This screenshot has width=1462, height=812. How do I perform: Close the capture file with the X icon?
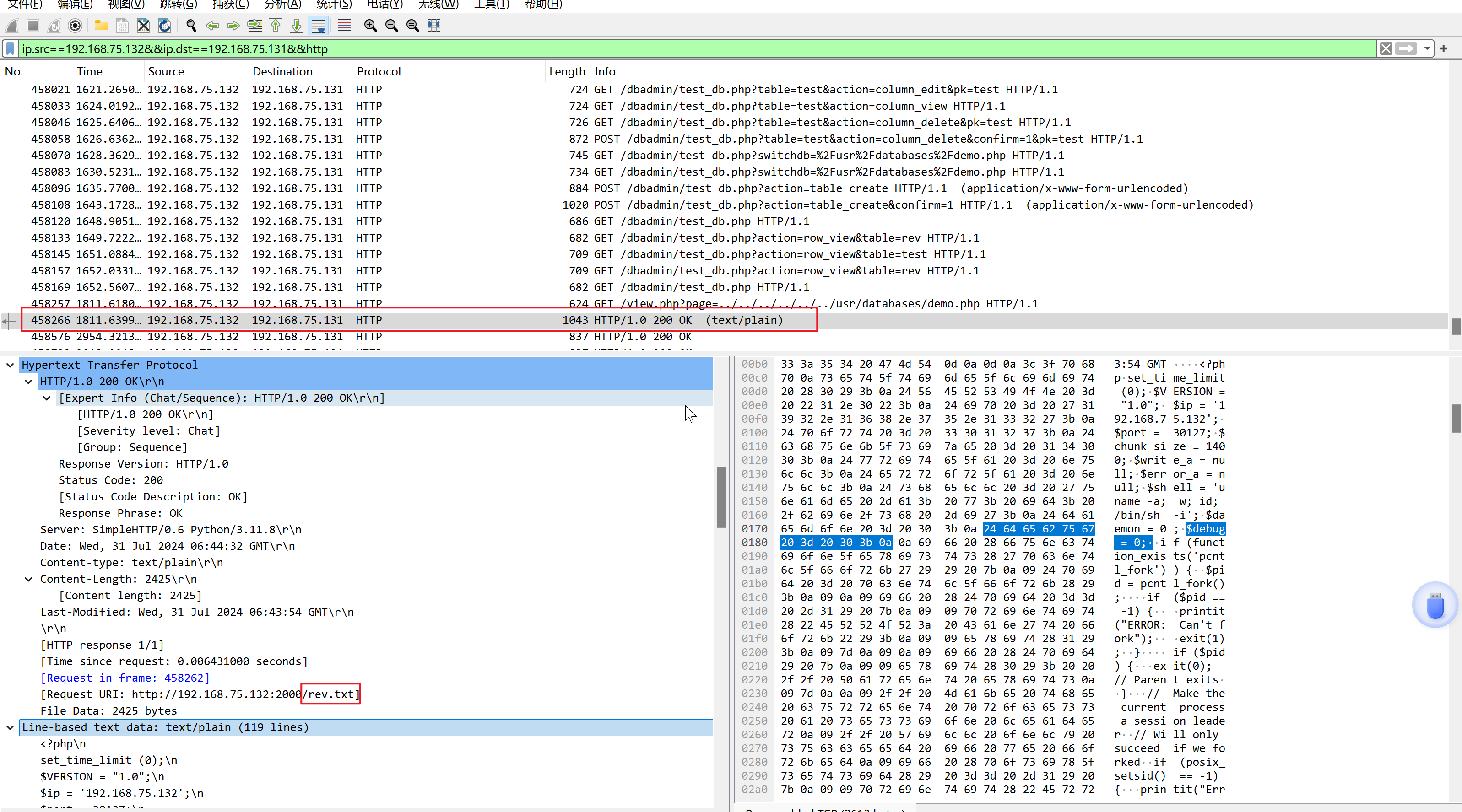pyautogui.click(x=144, y=26)
